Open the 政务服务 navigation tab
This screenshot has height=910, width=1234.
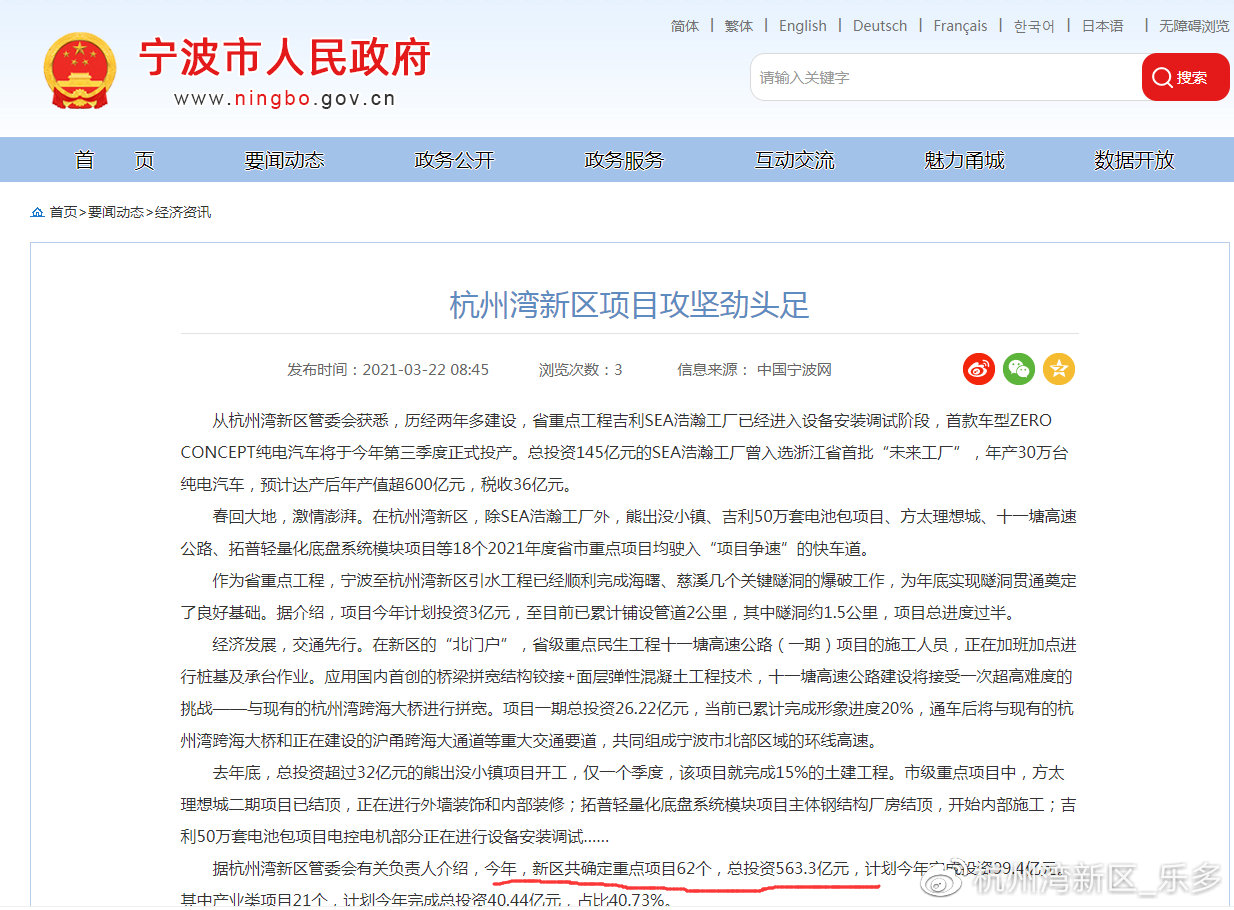(x=625, y=160)
